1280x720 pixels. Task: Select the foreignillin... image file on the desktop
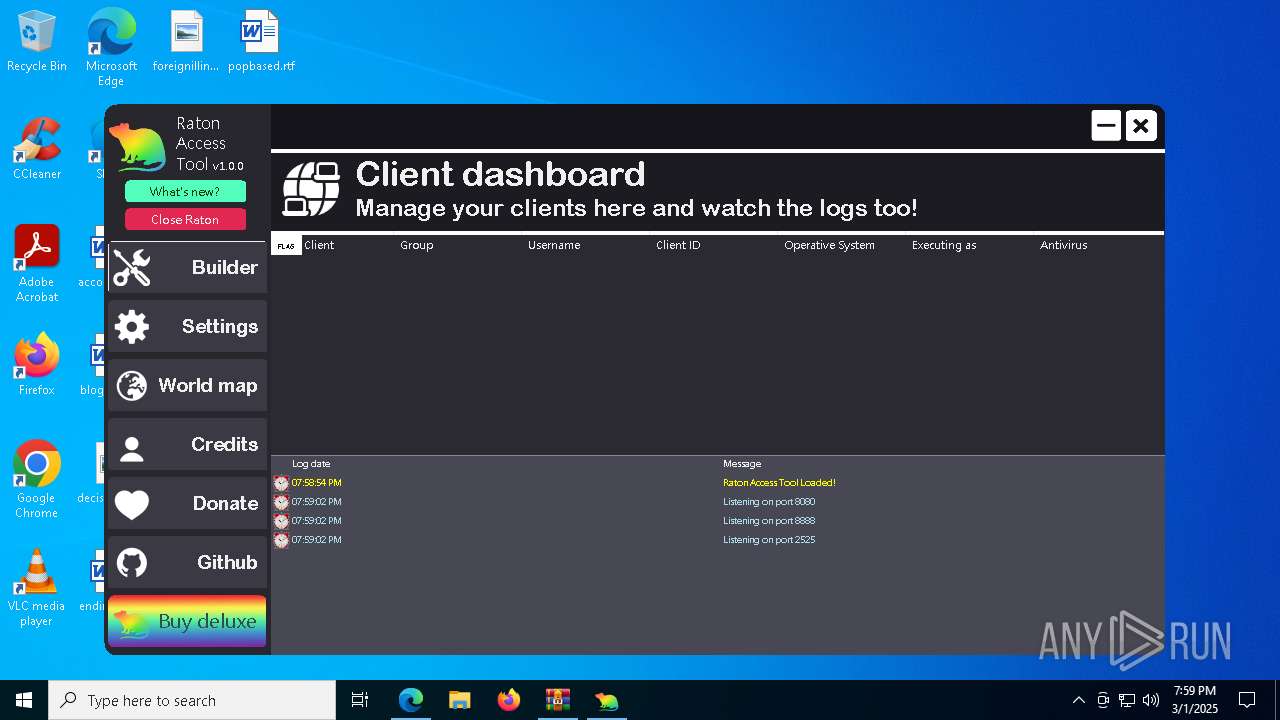click(186, 42)
